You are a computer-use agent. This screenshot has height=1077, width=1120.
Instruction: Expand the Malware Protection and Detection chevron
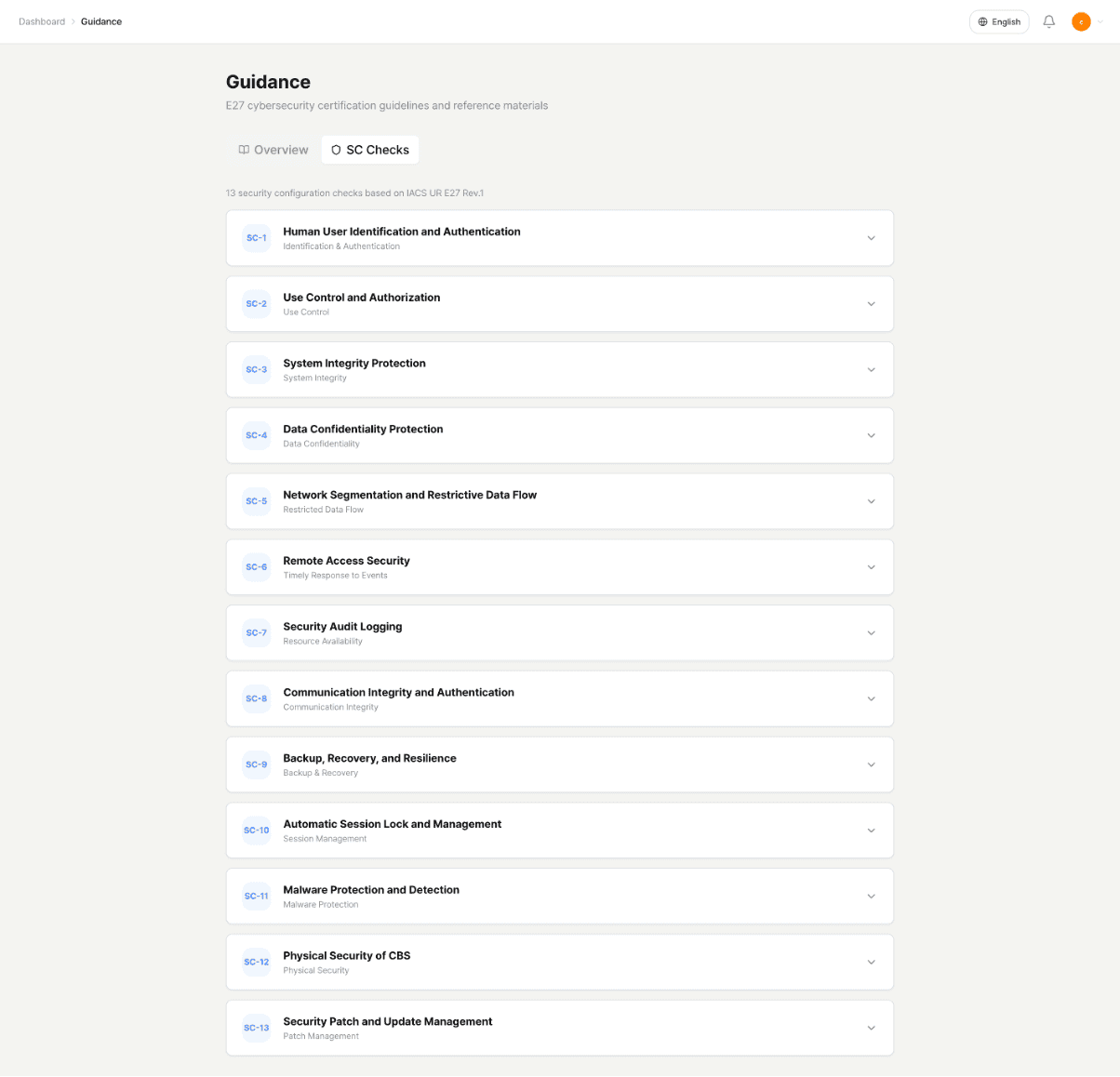coord(871,897)
